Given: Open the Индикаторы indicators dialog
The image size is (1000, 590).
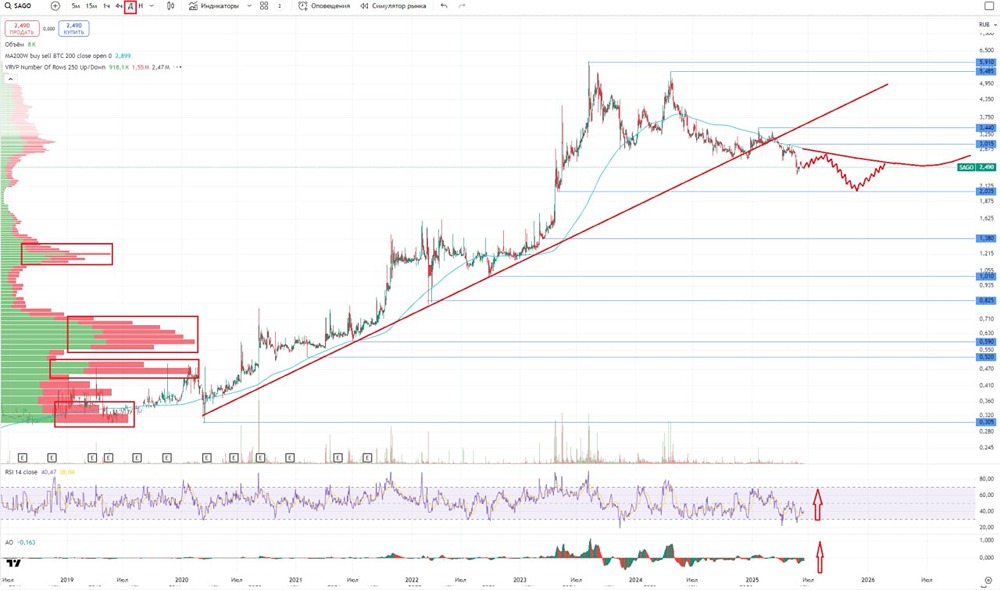Looking at the screenshot, I should coord(214,6).
